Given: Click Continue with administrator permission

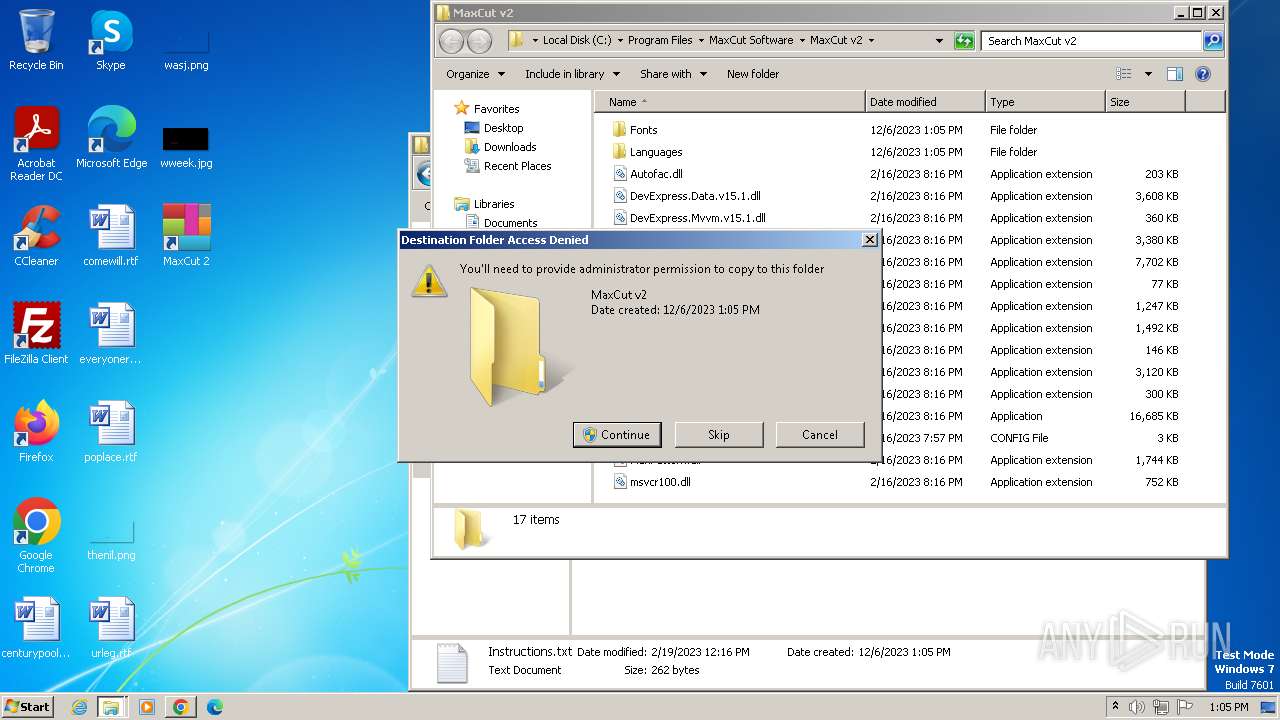Looking at the screenshot, I should click(617, 434).
